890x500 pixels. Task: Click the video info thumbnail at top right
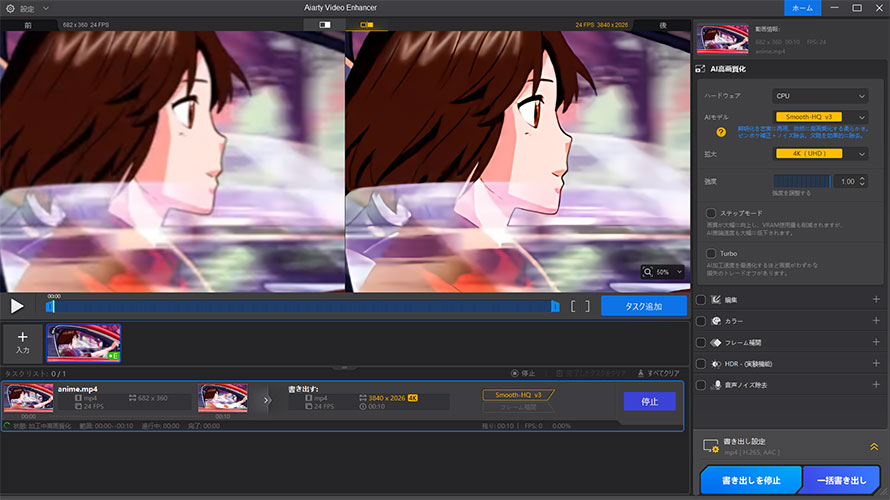[723, 39]
